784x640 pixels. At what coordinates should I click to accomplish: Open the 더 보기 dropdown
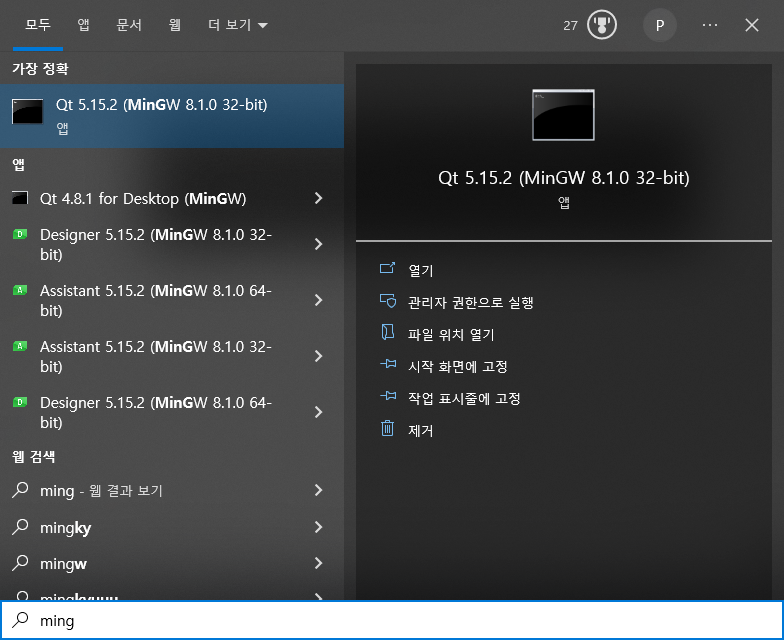238,25
